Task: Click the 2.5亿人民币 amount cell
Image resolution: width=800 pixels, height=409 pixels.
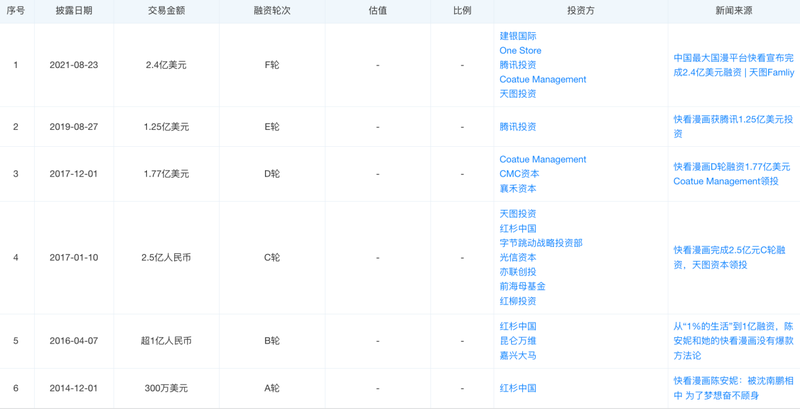Action: tap(166, 258)
